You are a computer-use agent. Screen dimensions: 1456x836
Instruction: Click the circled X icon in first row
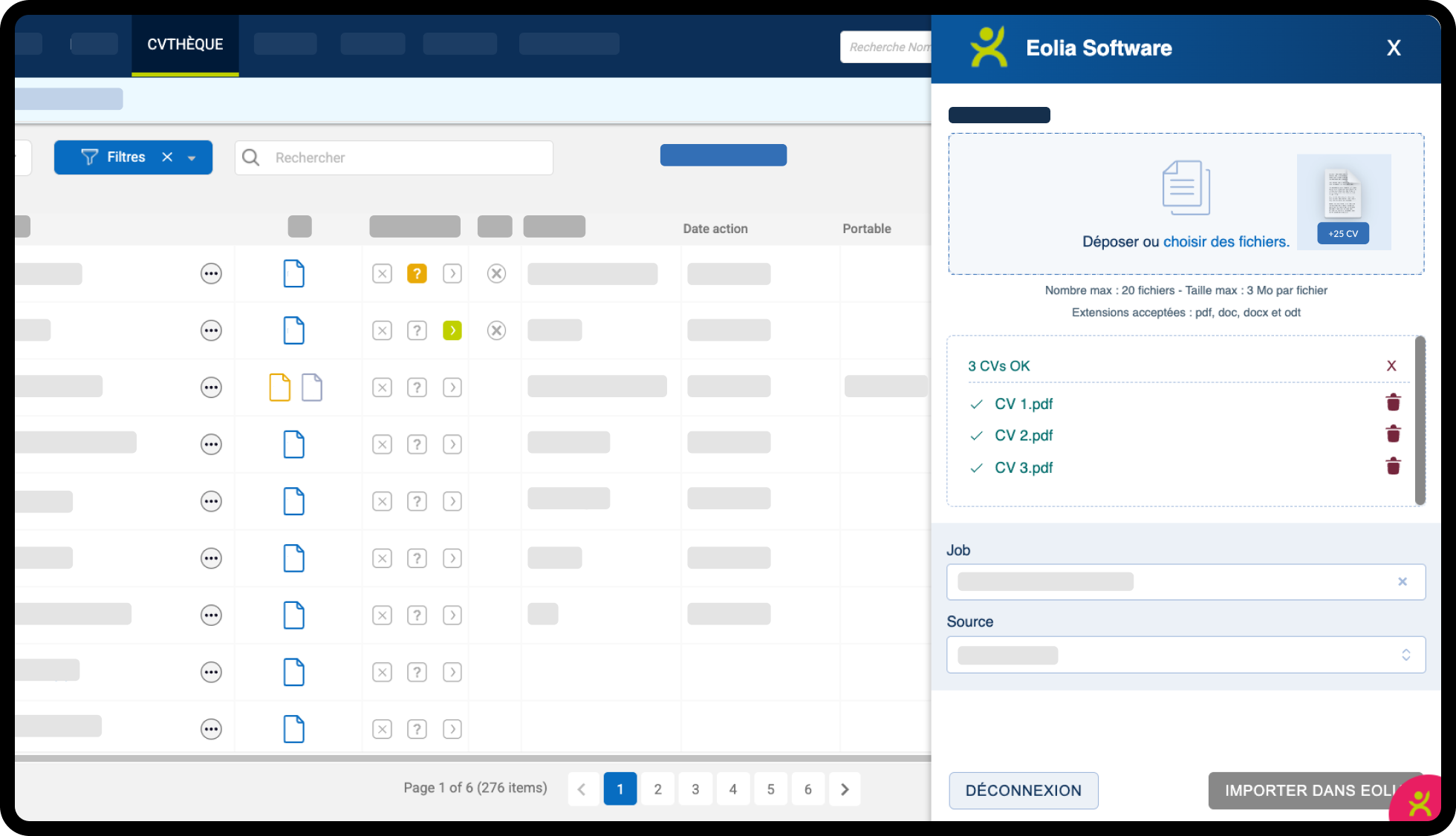click(x=496, y=274)
